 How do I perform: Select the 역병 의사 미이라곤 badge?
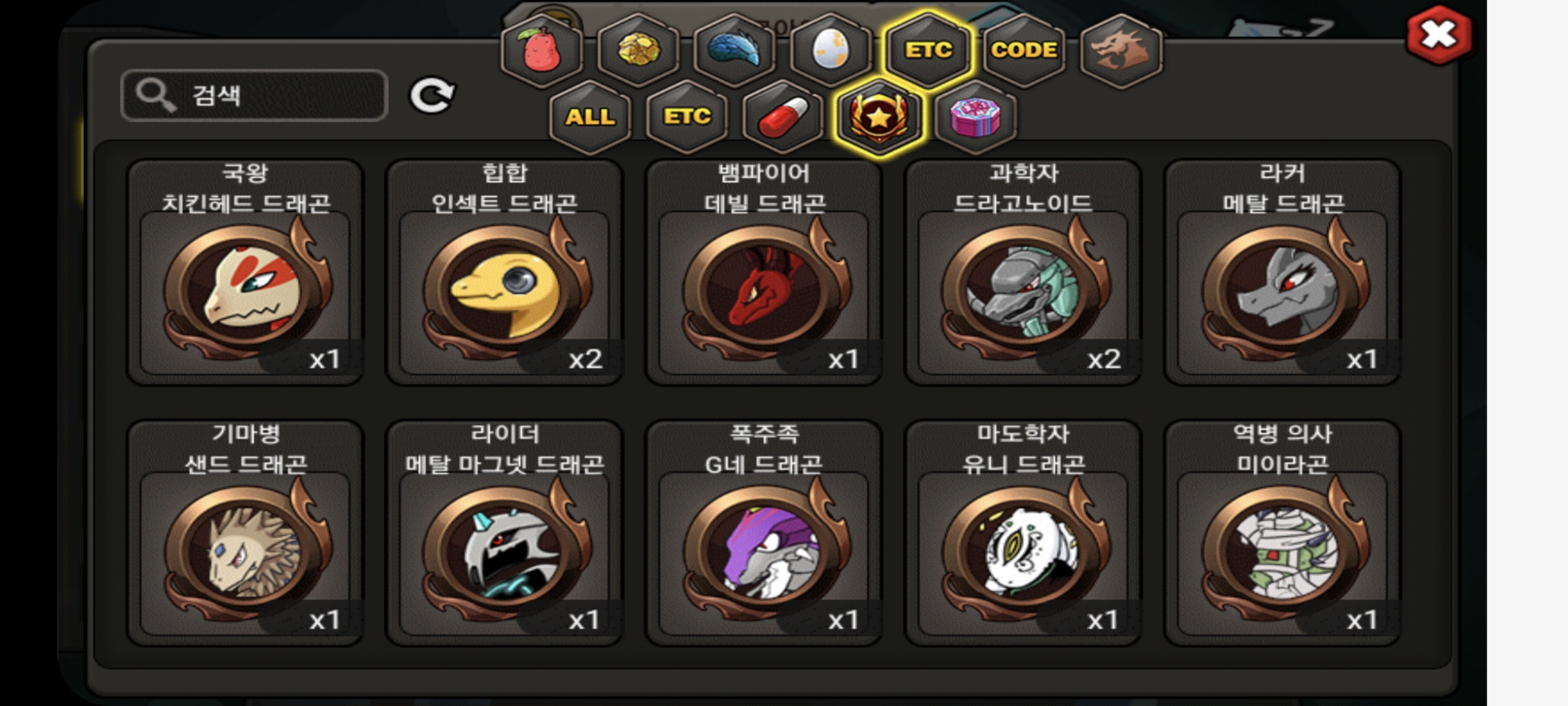[1282, 533]
